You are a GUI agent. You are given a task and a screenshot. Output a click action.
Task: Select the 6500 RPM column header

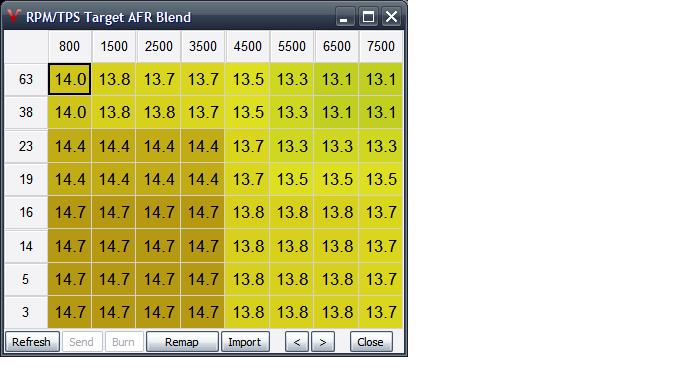(337, 46)
